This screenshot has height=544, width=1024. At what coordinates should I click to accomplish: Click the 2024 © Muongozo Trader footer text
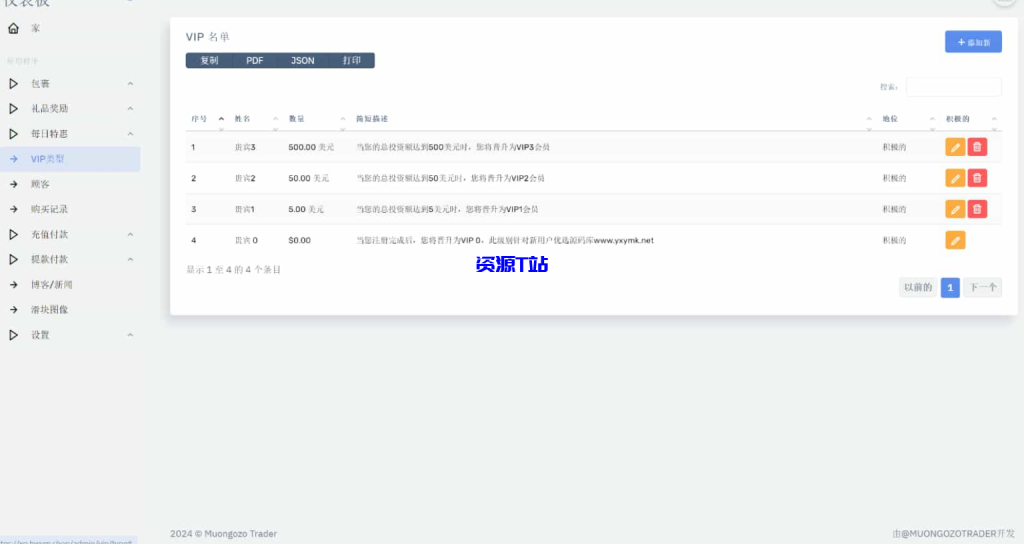(x=223, y=534)
